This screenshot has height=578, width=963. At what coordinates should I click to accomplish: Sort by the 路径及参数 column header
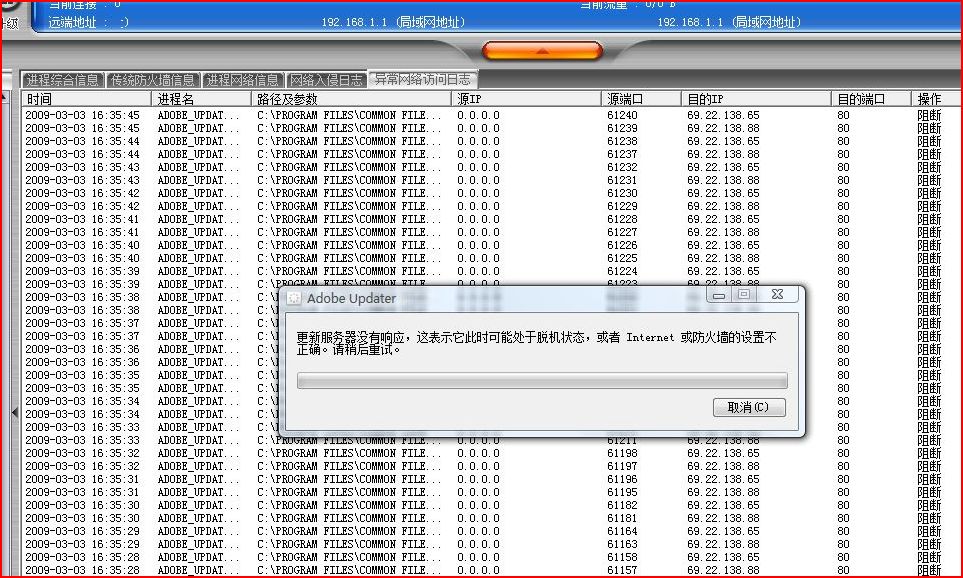click(x=351, y=99)
